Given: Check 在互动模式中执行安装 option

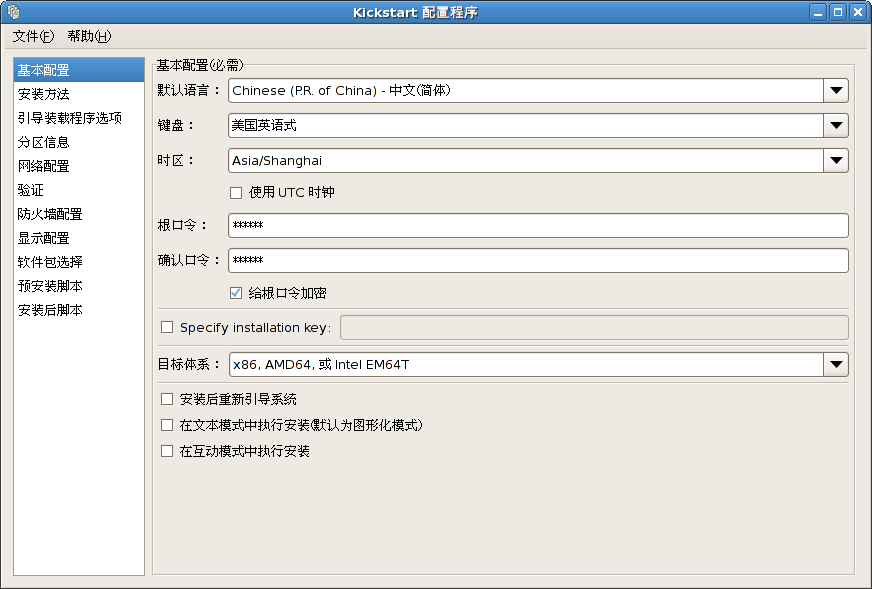Looking at the screenshot, I should [x=167, y=451].
